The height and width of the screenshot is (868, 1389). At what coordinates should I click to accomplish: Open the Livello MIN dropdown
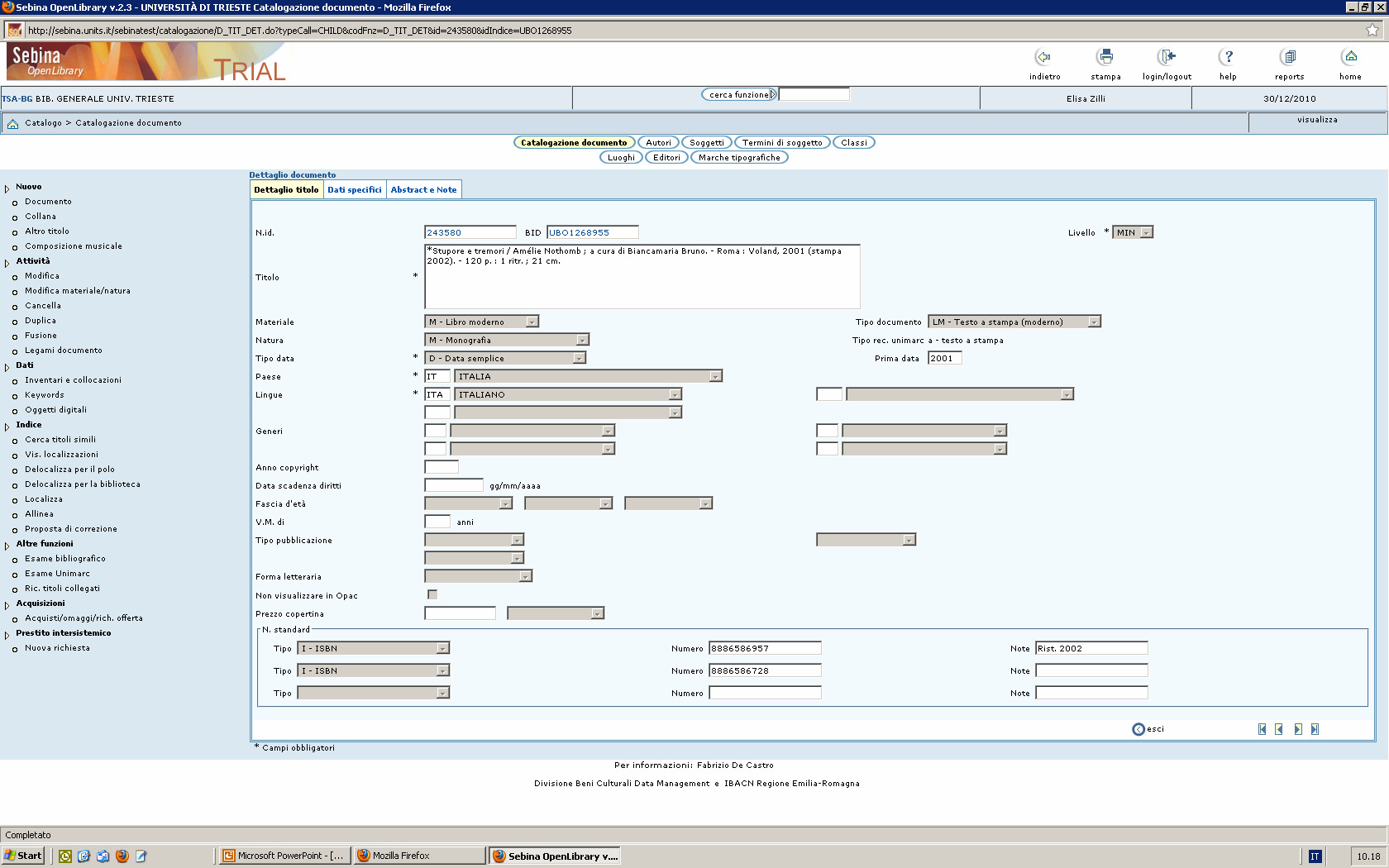pyautogui.click(x=1133, y=232)
